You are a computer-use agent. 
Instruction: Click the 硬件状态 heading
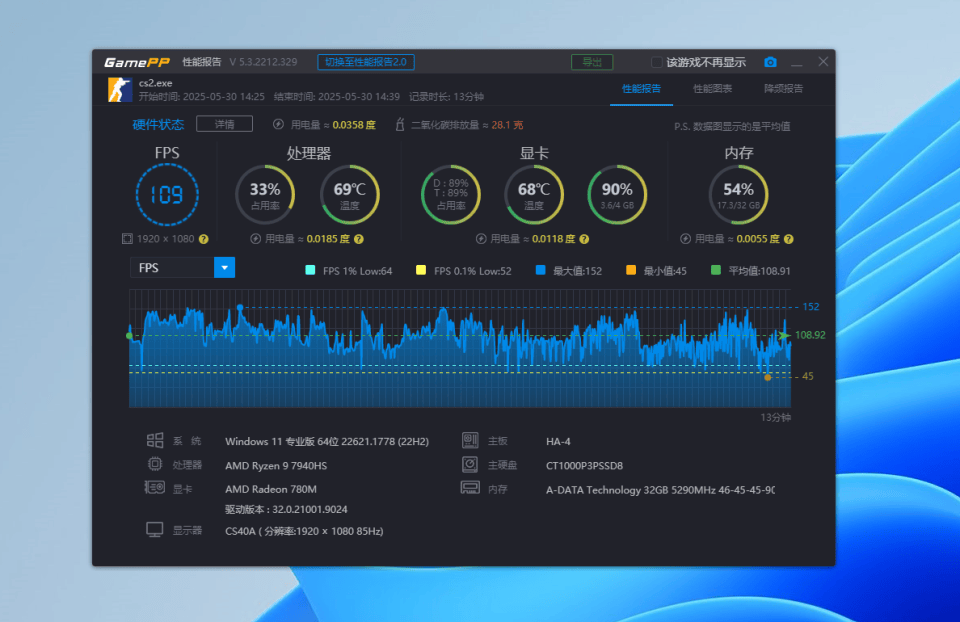pyautogui.click(x=159, y=125)
